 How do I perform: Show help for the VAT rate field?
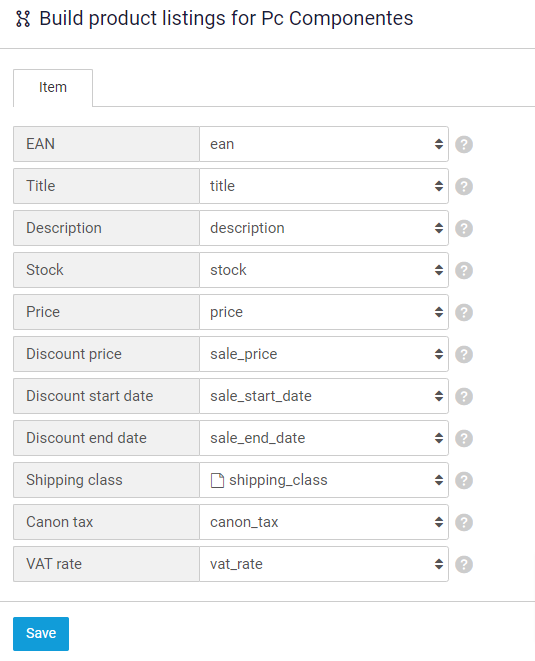pyautogui.click(x=464, y=564)
